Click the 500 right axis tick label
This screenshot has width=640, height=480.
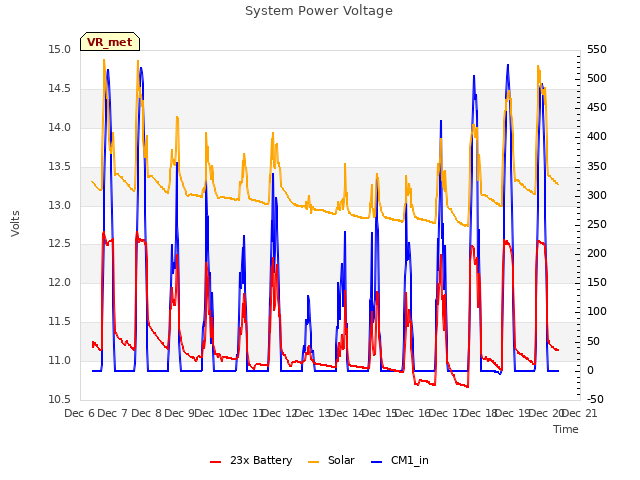[x=597, y=78]
